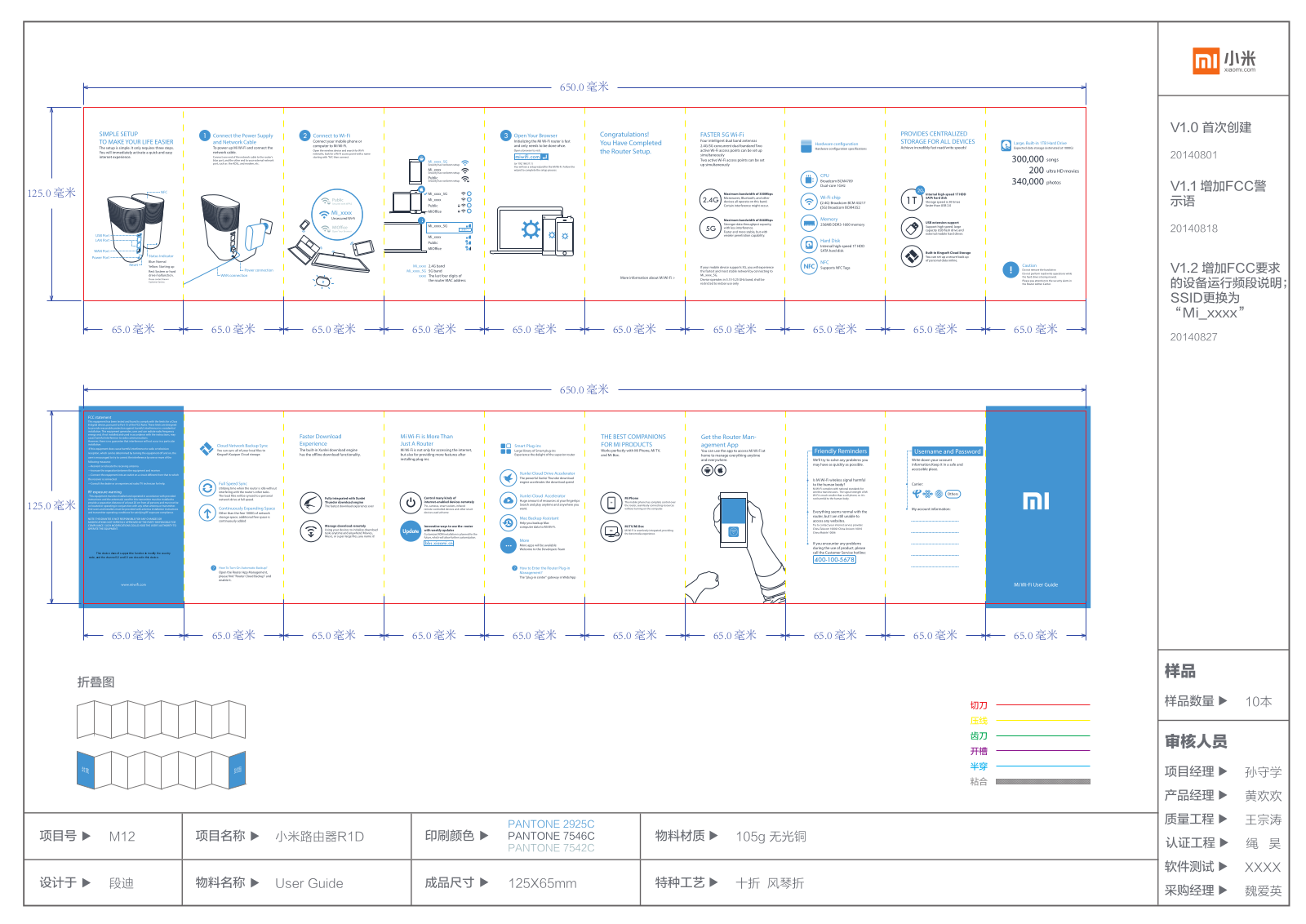This screenshot has height=924, width=1306.
Task: Click project number M12
Action: pyautogui.click(x=122, y=837)
